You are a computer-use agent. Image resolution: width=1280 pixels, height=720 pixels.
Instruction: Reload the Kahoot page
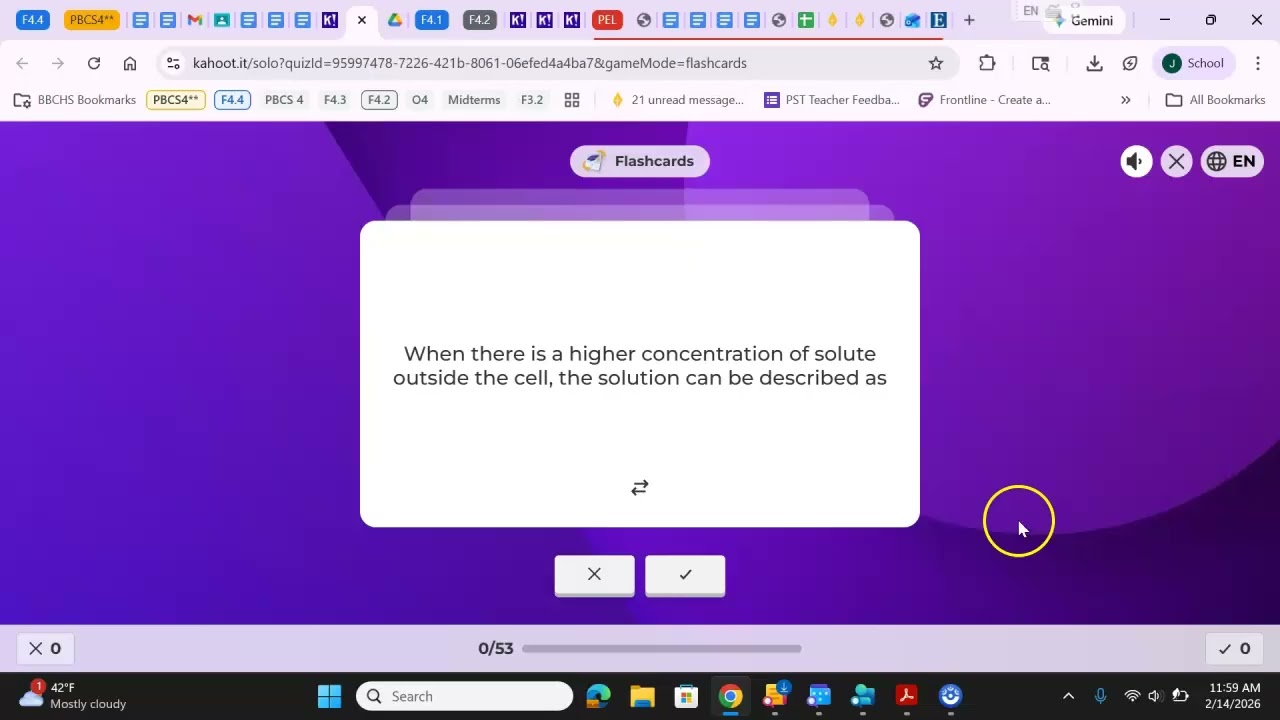click(x=94, y=63)
